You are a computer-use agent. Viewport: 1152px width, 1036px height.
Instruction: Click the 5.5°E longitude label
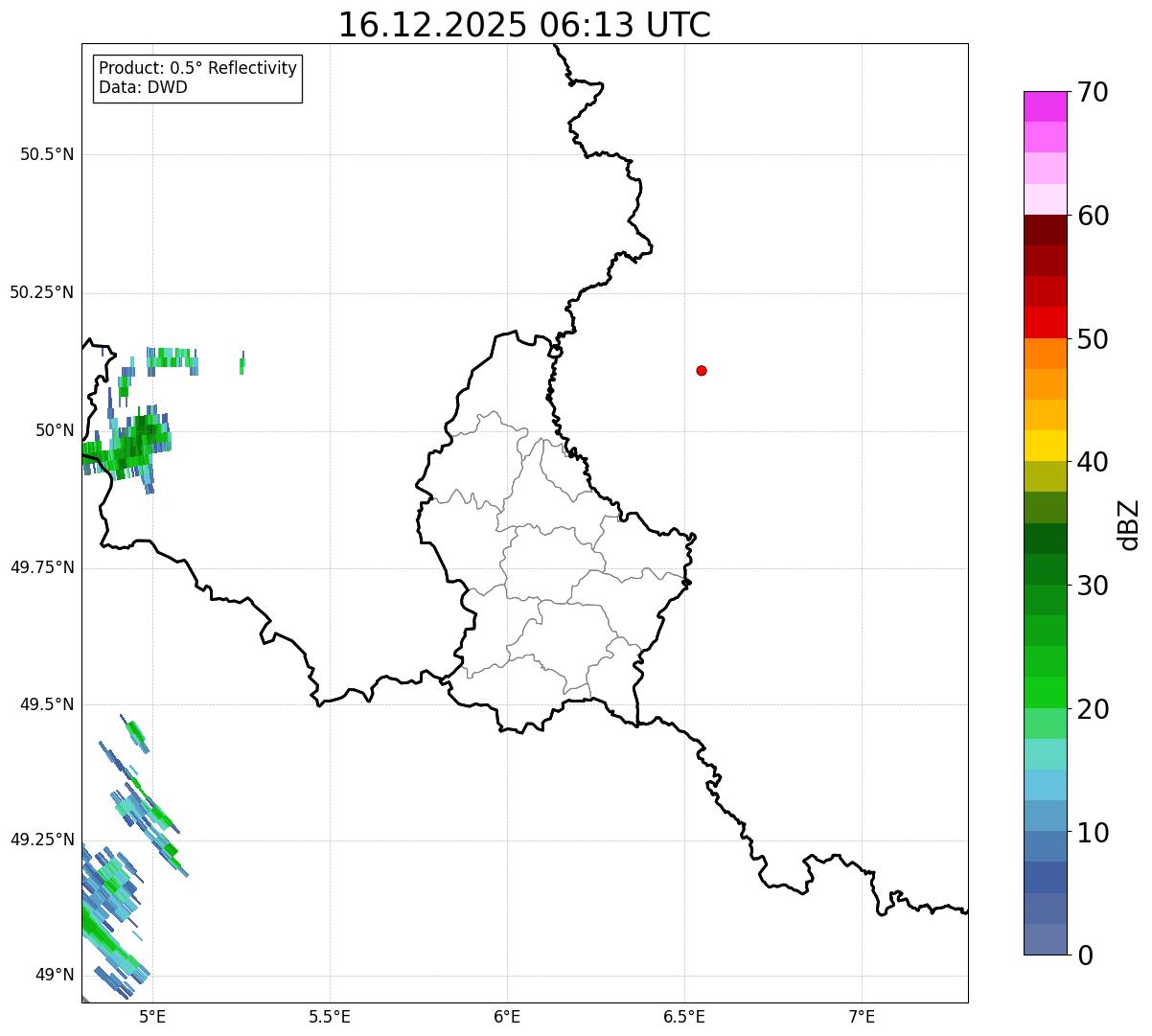tap(330, 1016)
